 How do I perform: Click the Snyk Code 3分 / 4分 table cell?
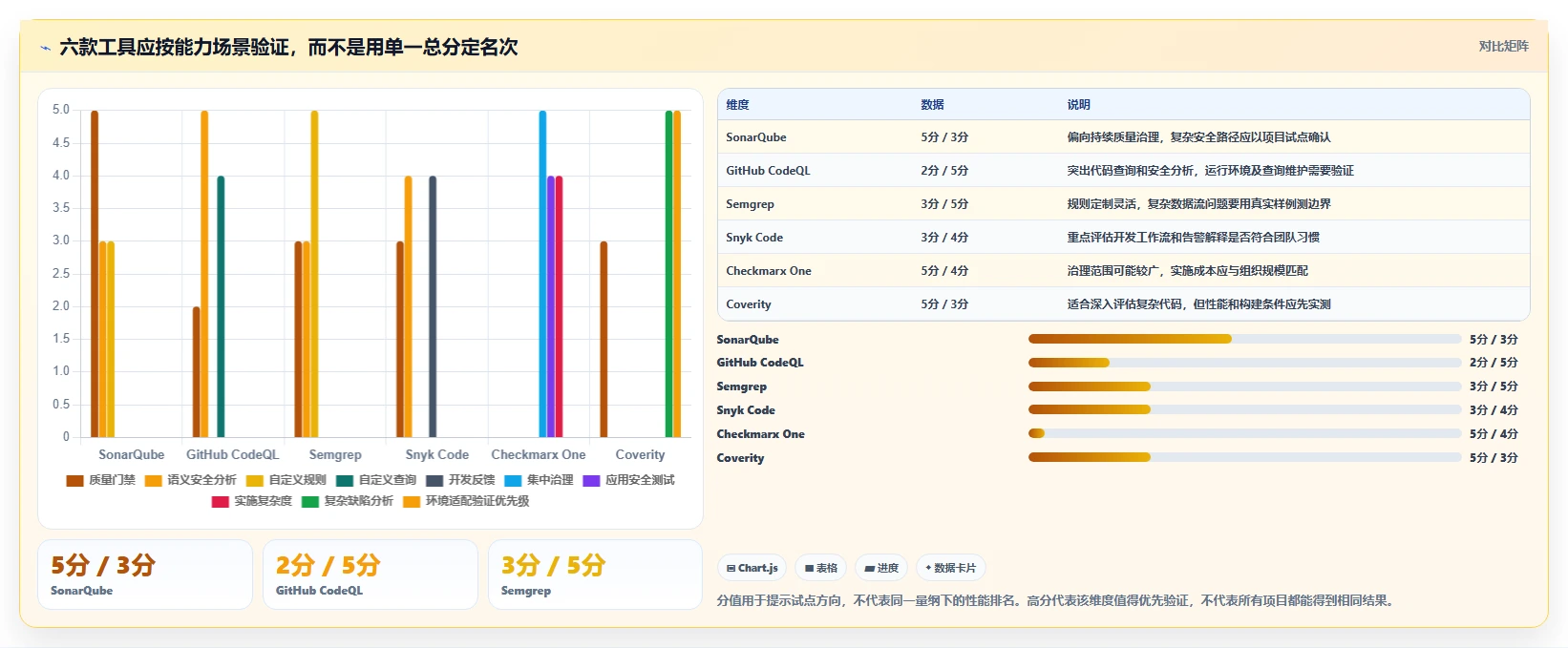click(x=944, y=238)
